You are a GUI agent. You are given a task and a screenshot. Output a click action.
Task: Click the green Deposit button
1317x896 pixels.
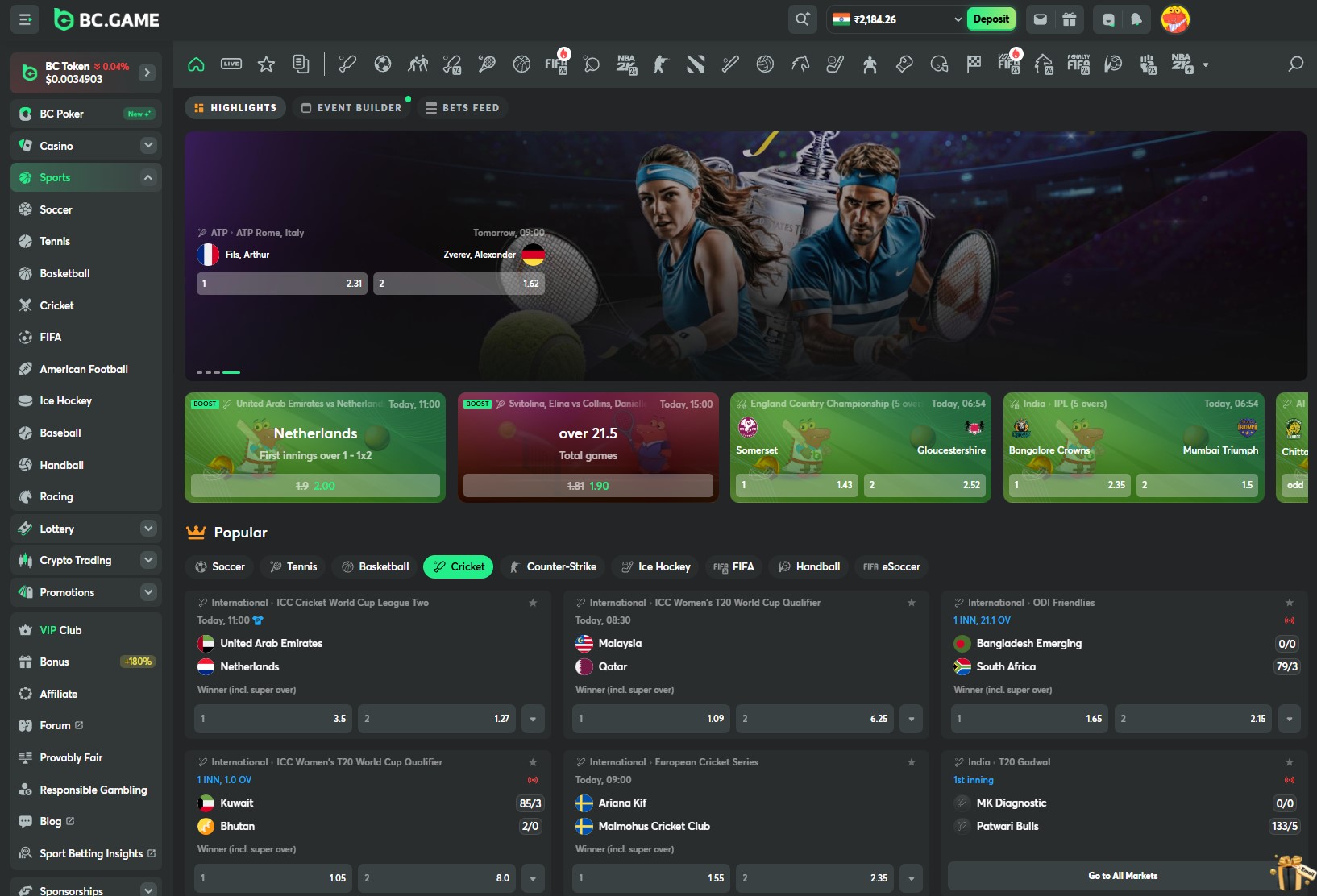coord(991,19)
